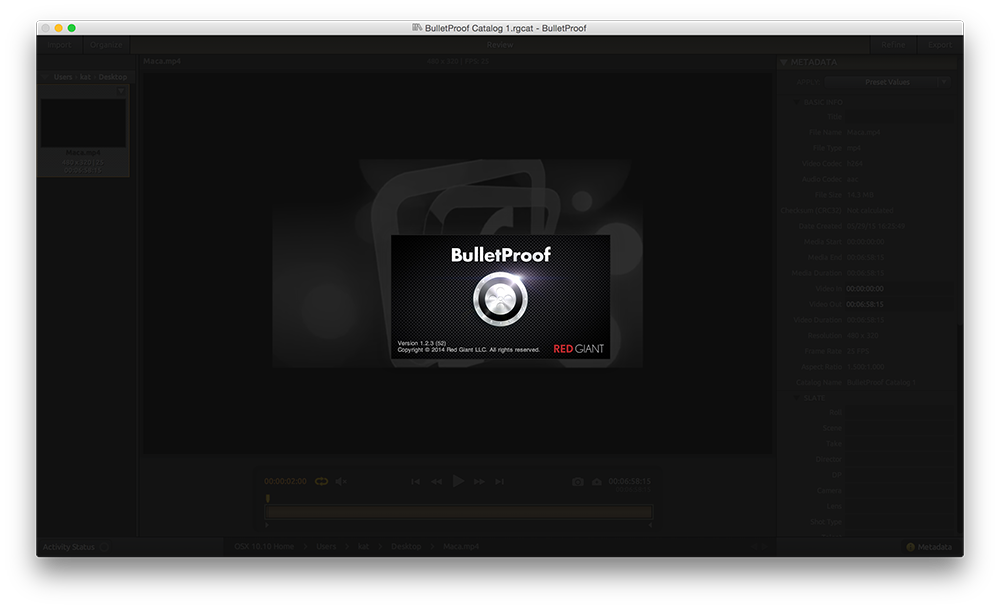Click the Camera input field
1000x609 pixels.
[x=900, y=490]
